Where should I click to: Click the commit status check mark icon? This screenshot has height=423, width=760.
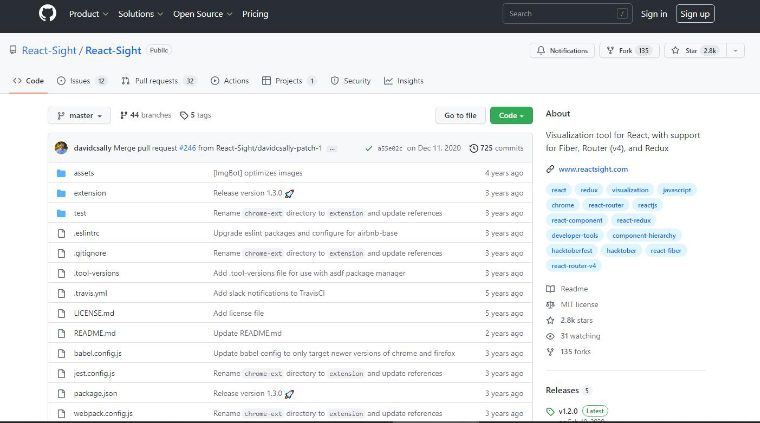tap(369, 148)
